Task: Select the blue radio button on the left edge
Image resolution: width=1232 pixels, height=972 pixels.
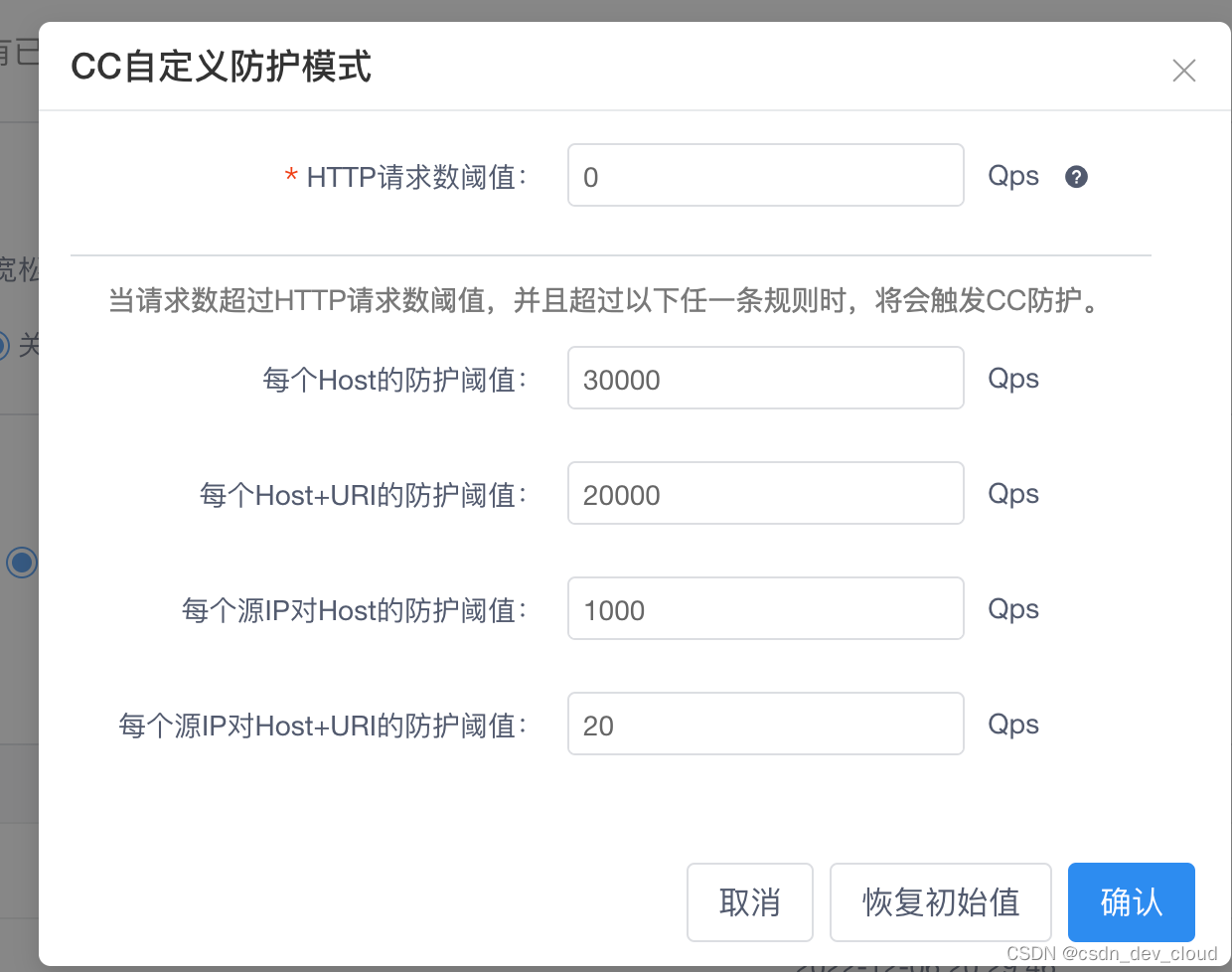Action: pyautogui.click(x=21, y=563)
